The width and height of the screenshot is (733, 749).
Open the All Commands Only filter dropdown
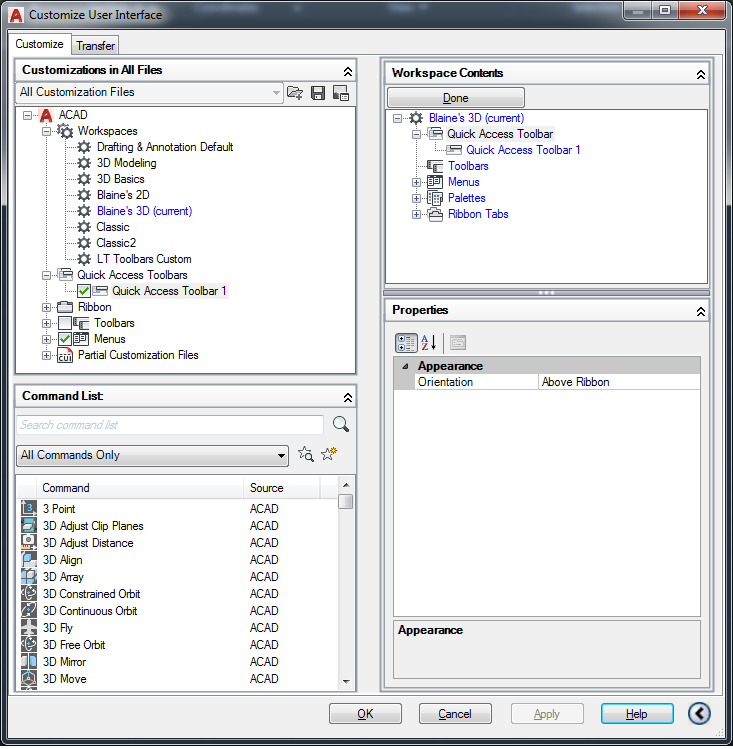(281, 455)
